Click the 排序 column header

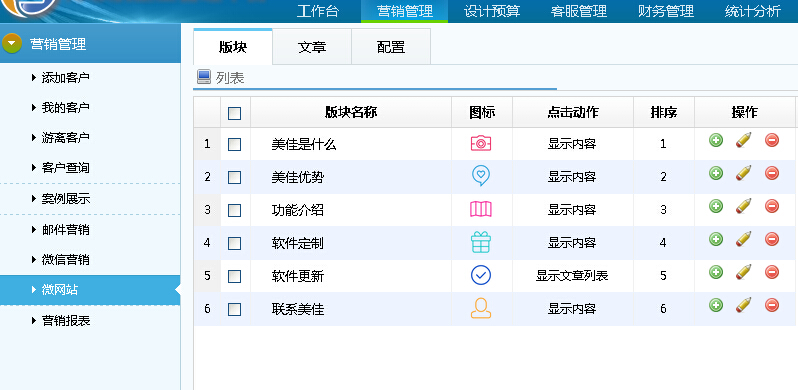pyautogui.click(x=664, y=112)
